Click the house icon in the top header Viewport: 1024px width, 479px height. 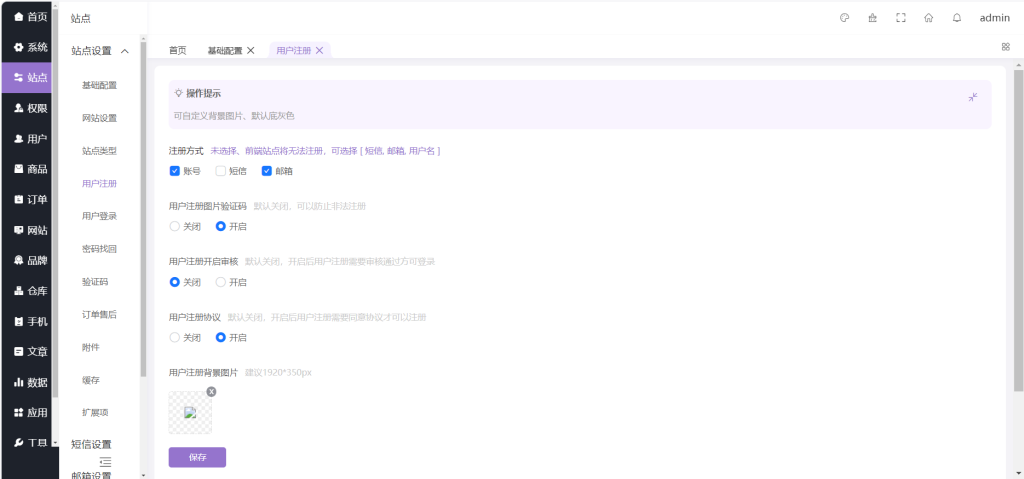[x=929, y=18]
